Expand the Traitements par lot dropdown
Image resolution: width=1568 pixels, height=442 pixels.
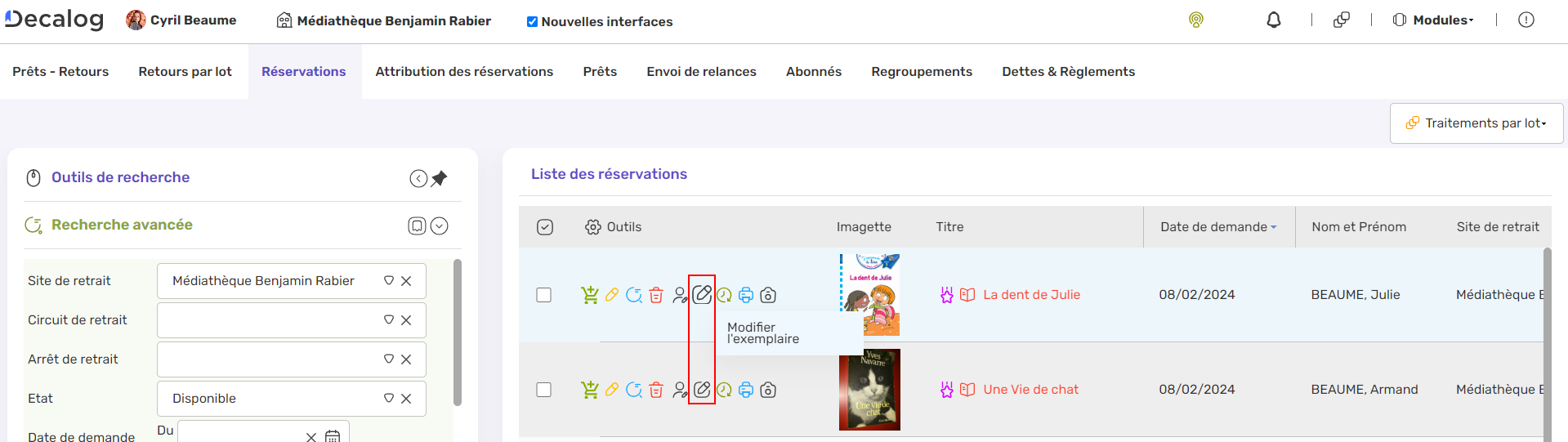[x=1476, y=123]
